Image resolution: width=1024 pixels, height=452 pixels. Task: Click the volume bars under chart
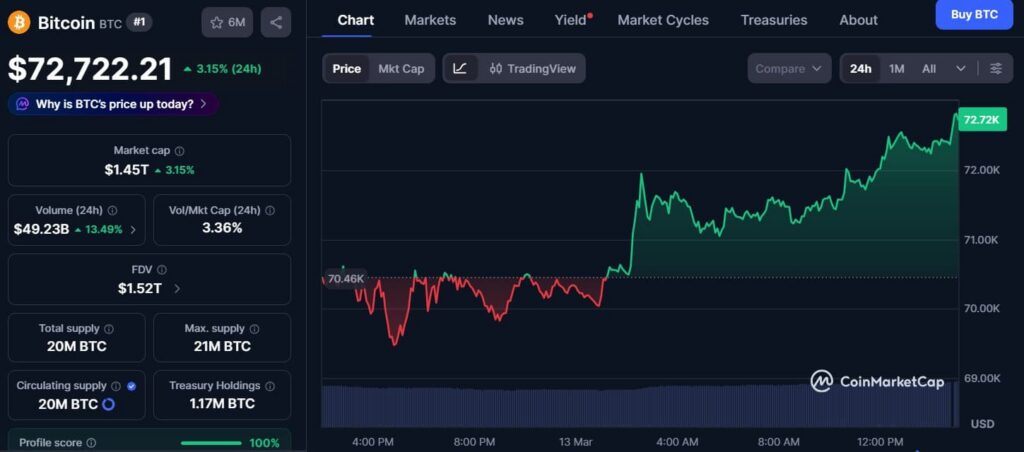click(640, 405)
